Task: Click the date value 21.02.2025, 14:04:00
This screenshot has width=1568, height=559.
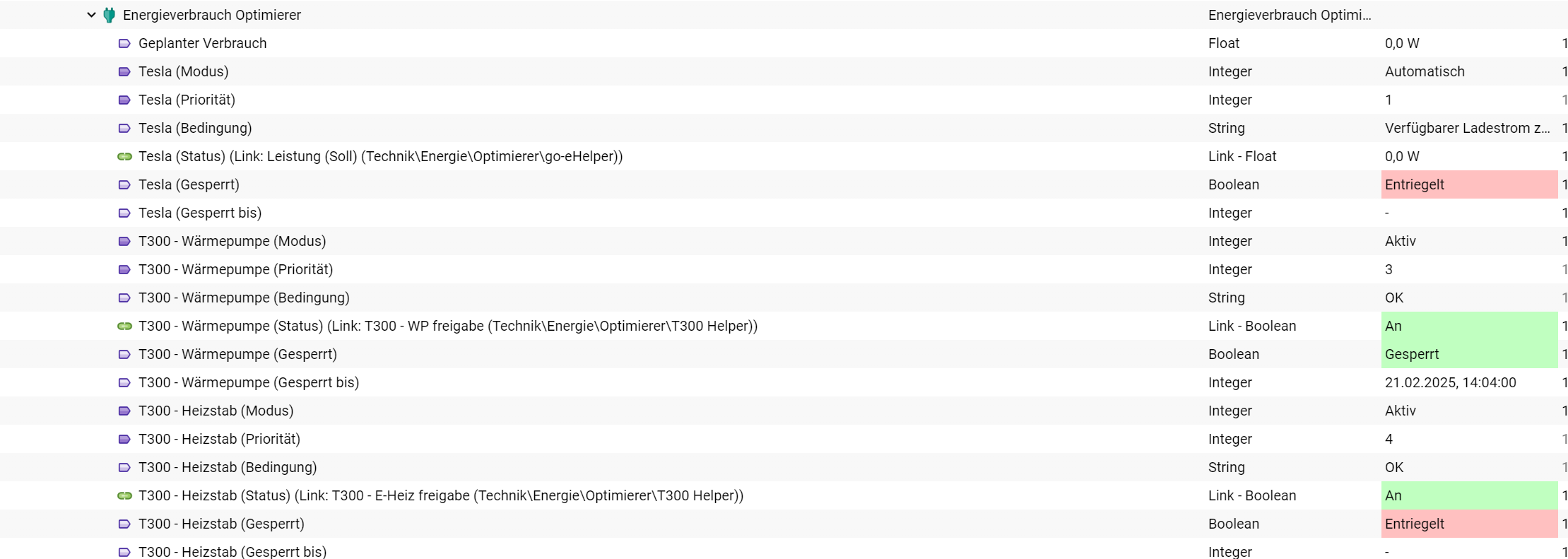Action: (x=1451, y=382)
